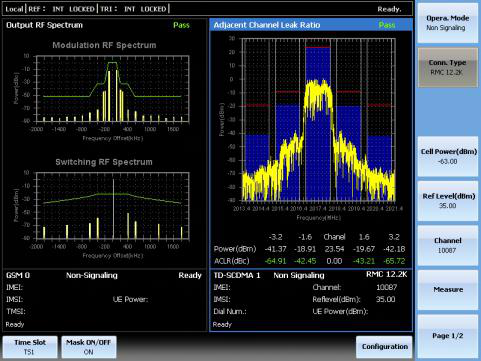Click the REF INT LOCKED status indicator
This screenshot has height=361, width=481.
(x=61, y=9)
